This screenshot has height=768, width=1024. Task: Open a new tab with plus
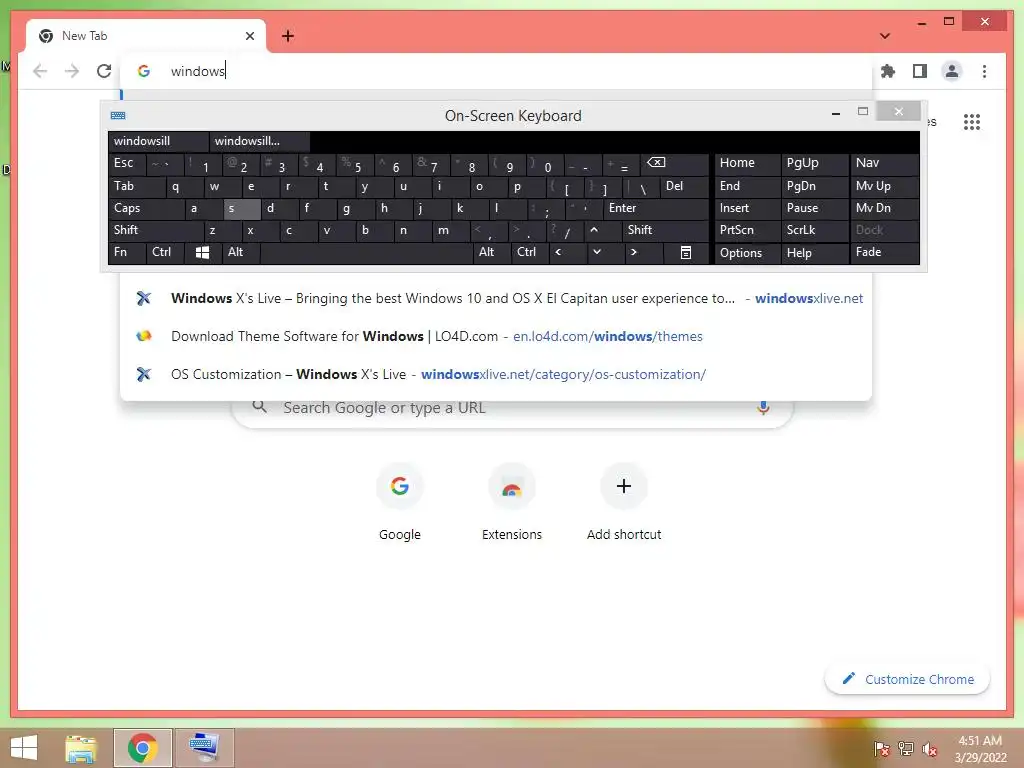pos(288,36)
